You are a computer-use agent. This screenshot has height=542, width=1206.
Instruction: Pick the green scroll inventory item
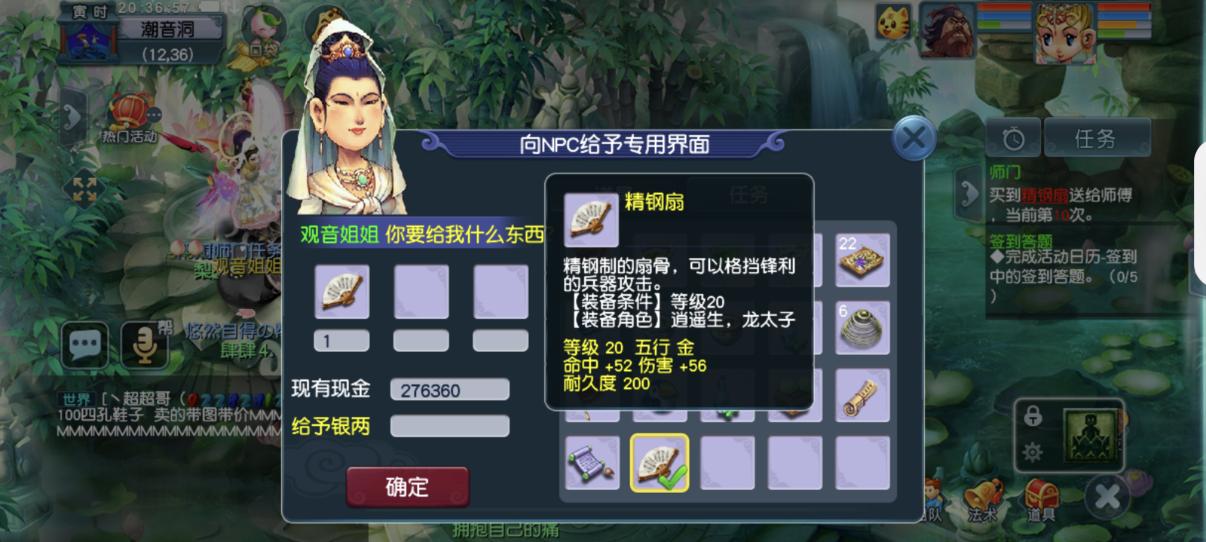pos(592,463)
